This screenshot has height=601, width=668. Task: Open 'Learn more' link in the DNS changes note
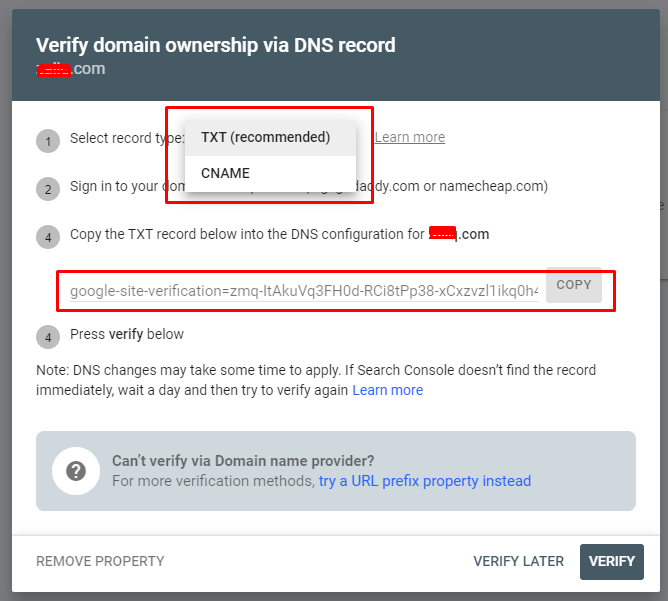click(387, 390)
